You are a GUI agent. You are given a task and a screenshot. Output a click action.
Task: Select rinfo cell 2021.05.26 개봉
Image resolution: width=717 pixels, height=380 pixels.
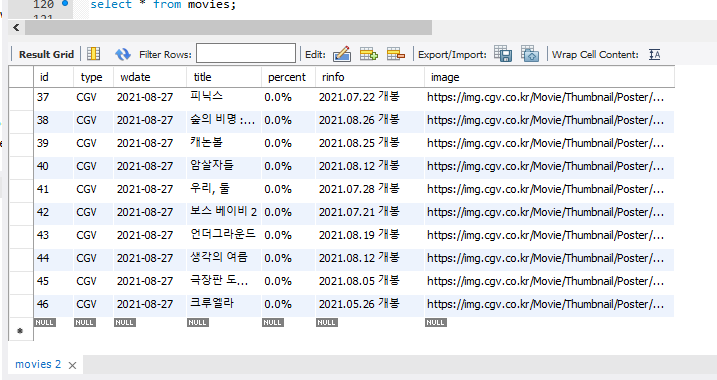click(370, 304)
